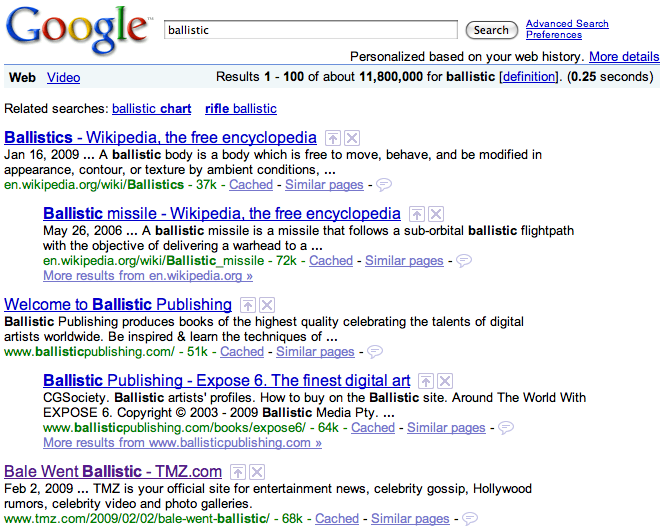
Task: Click the www.tmz.com/2009/02/02/bale-went-ballistic/ URL text
Action: [x=137, y=518]
